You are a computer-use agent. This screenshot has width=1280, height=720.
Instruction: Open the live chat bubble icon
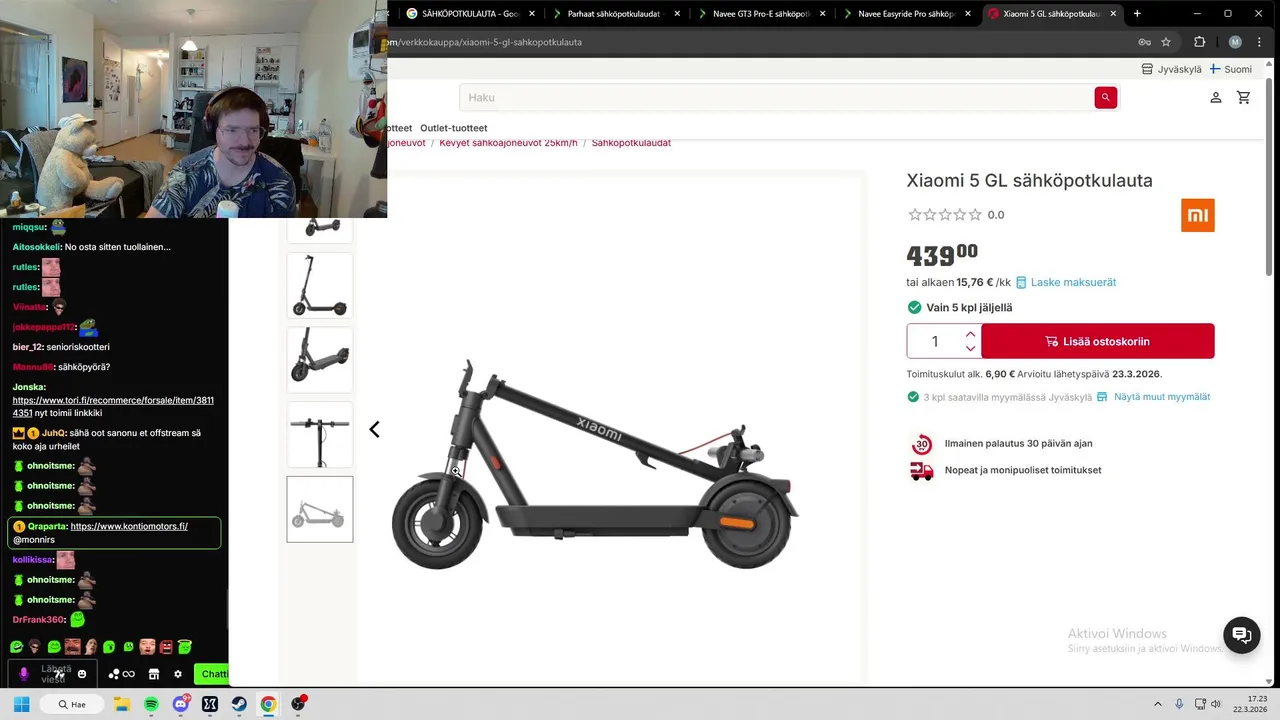click(x=1242, y=635)
